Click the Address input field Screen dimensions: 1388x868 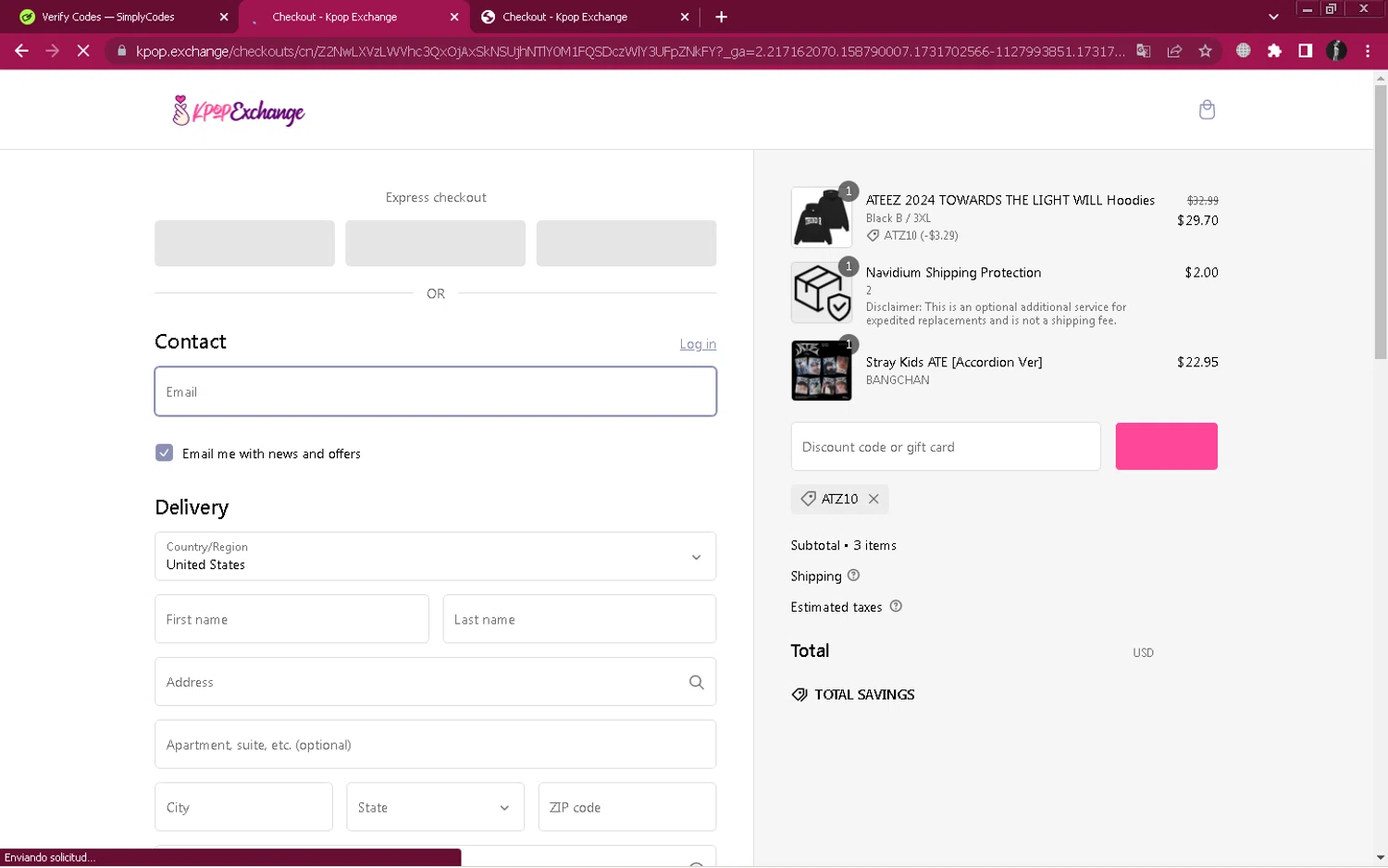pyautogui.click(x=435, y=682)
